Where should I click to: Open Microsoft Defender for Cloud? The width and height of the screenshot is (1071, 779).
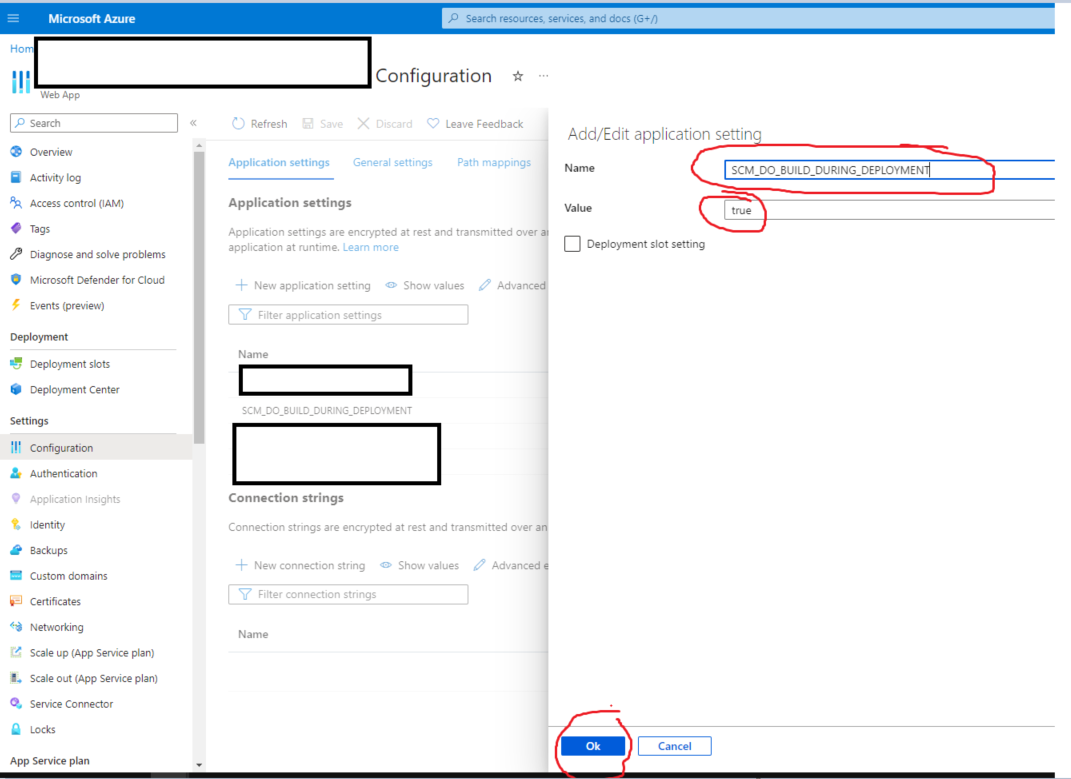click(97, 280)
